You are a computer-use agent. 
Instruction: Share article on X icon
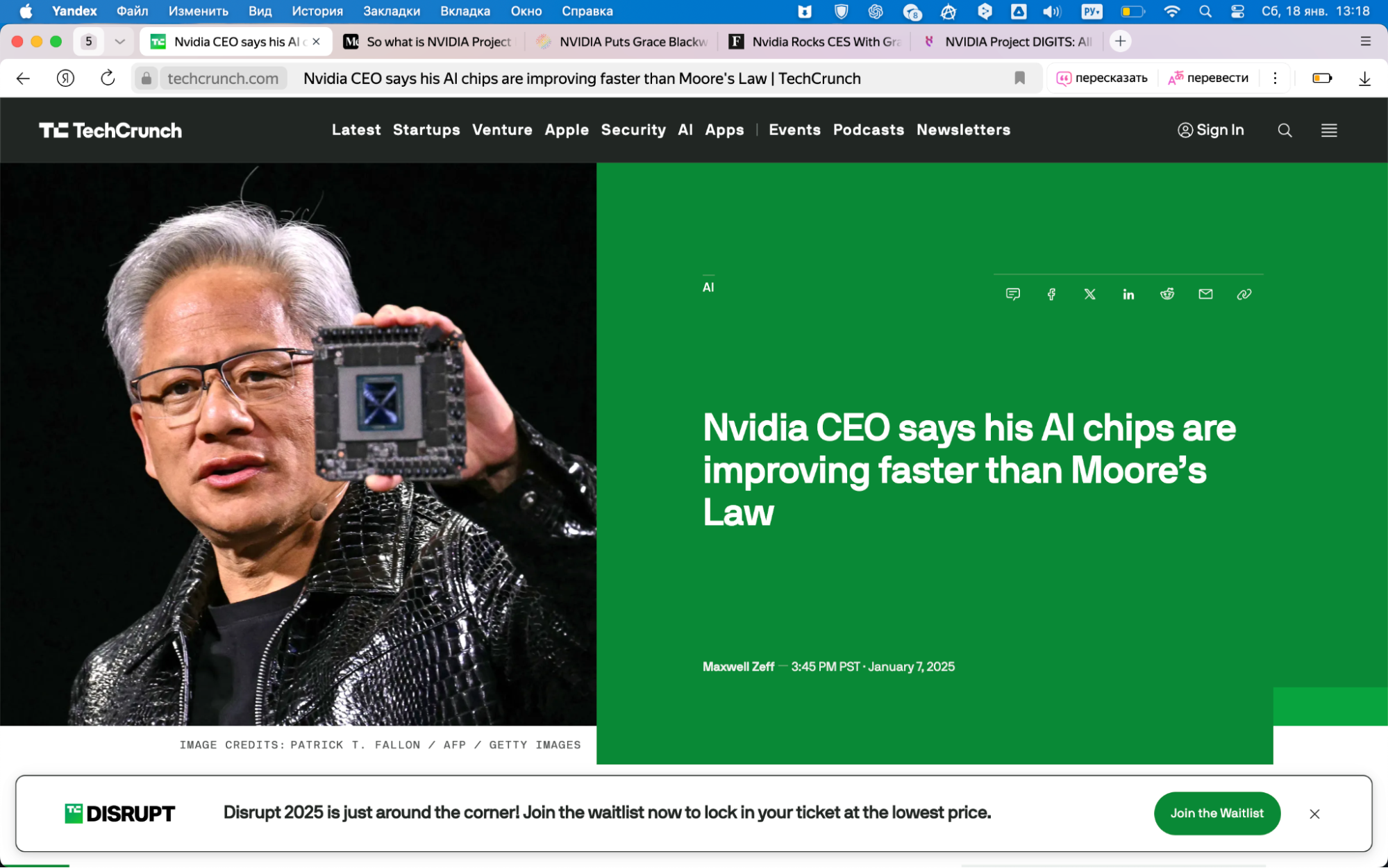coord(1090,294)
